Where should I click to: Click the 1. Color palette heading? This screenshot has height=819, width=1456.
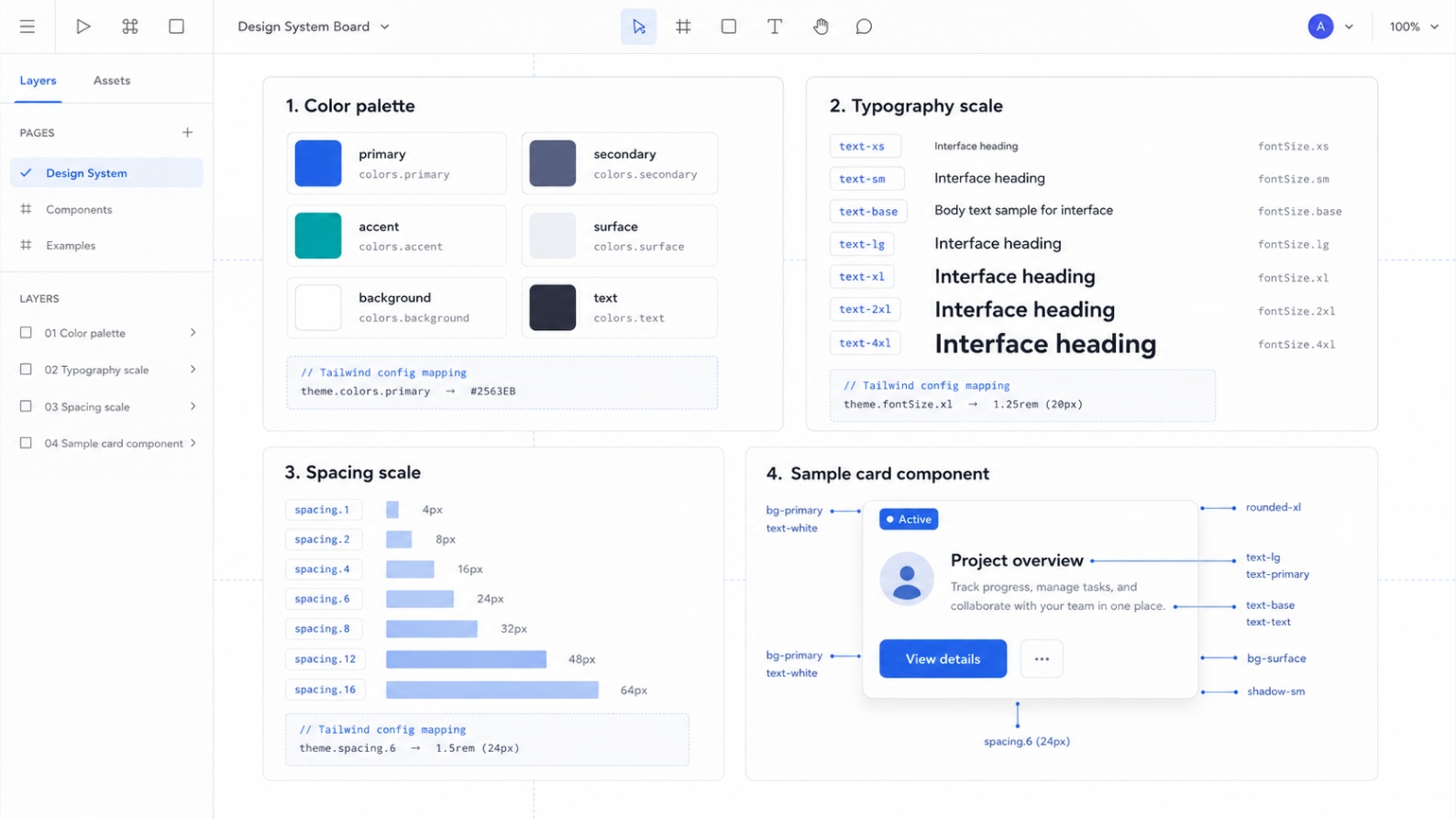tap(350, 106)
